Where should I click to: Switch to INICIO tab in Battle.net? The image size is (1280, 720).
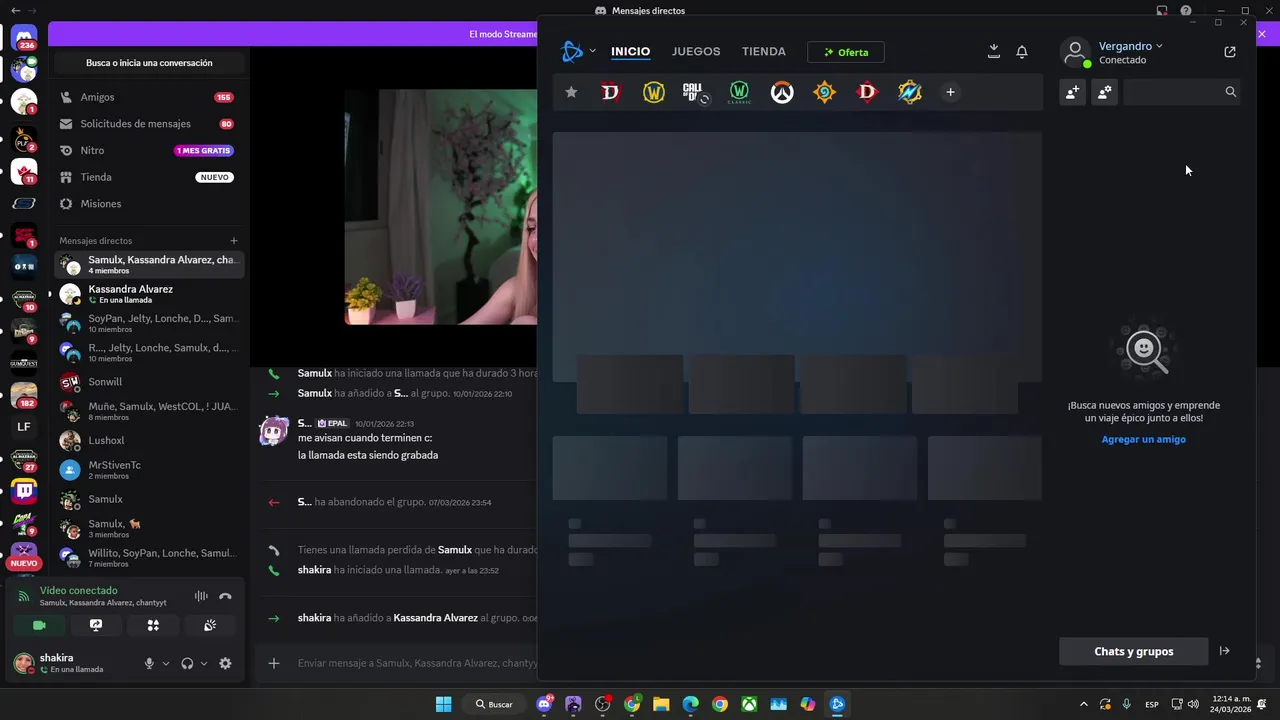[630, 51]
